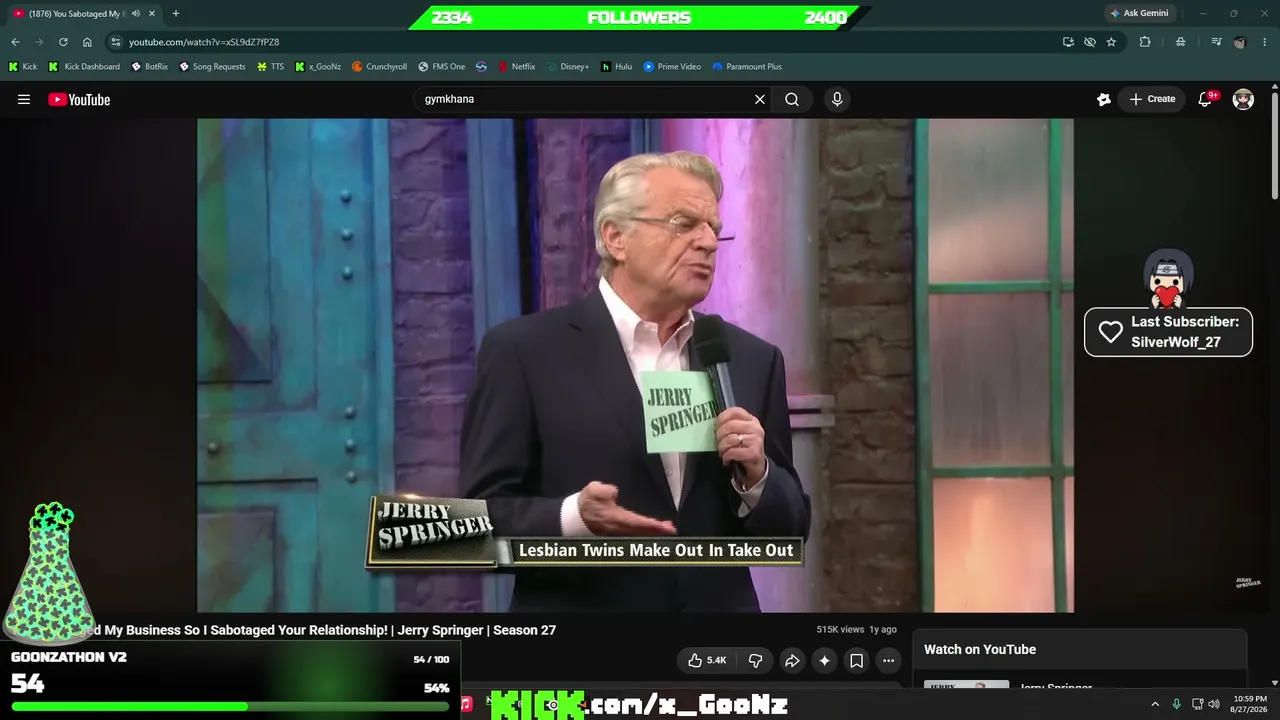Click the Ask Gemini button
This screenshot has width=1280, height=720.
coord(1138,13)
